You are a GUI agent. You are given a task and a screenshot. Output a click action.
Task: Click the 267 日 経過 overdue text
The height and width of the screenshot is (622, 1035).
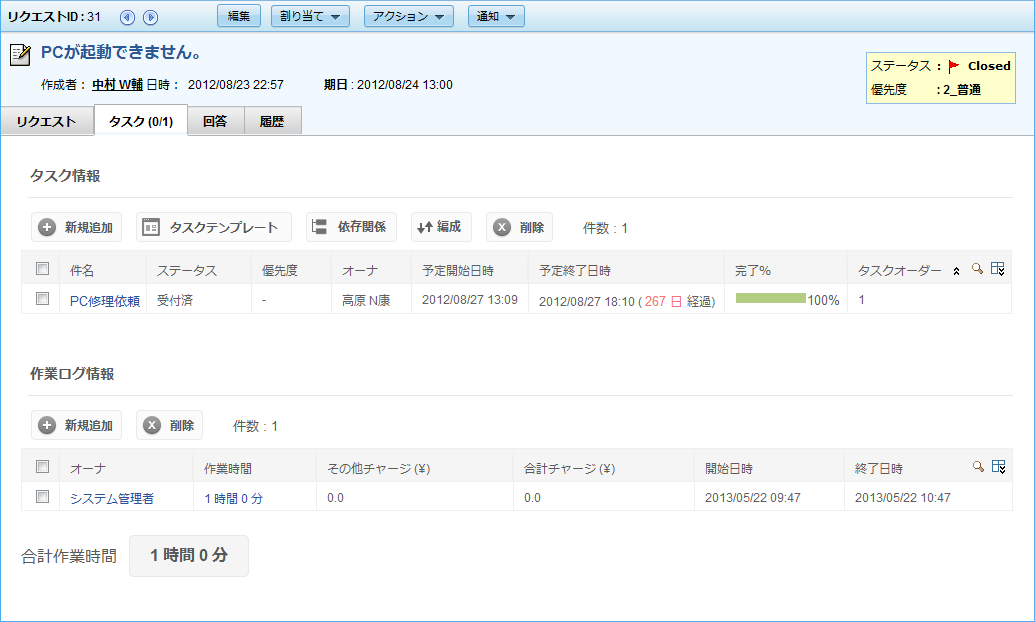point(678,301)
